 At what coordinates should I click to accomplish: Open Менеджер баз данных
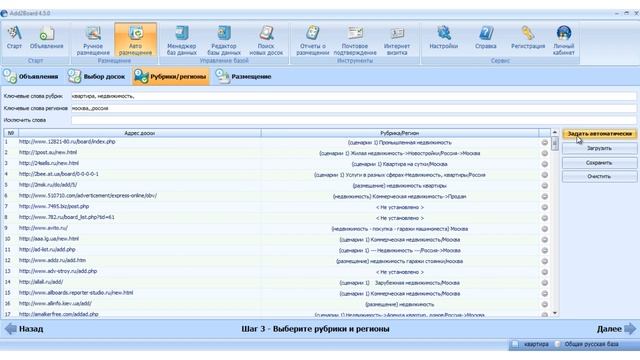coord(182,40)
